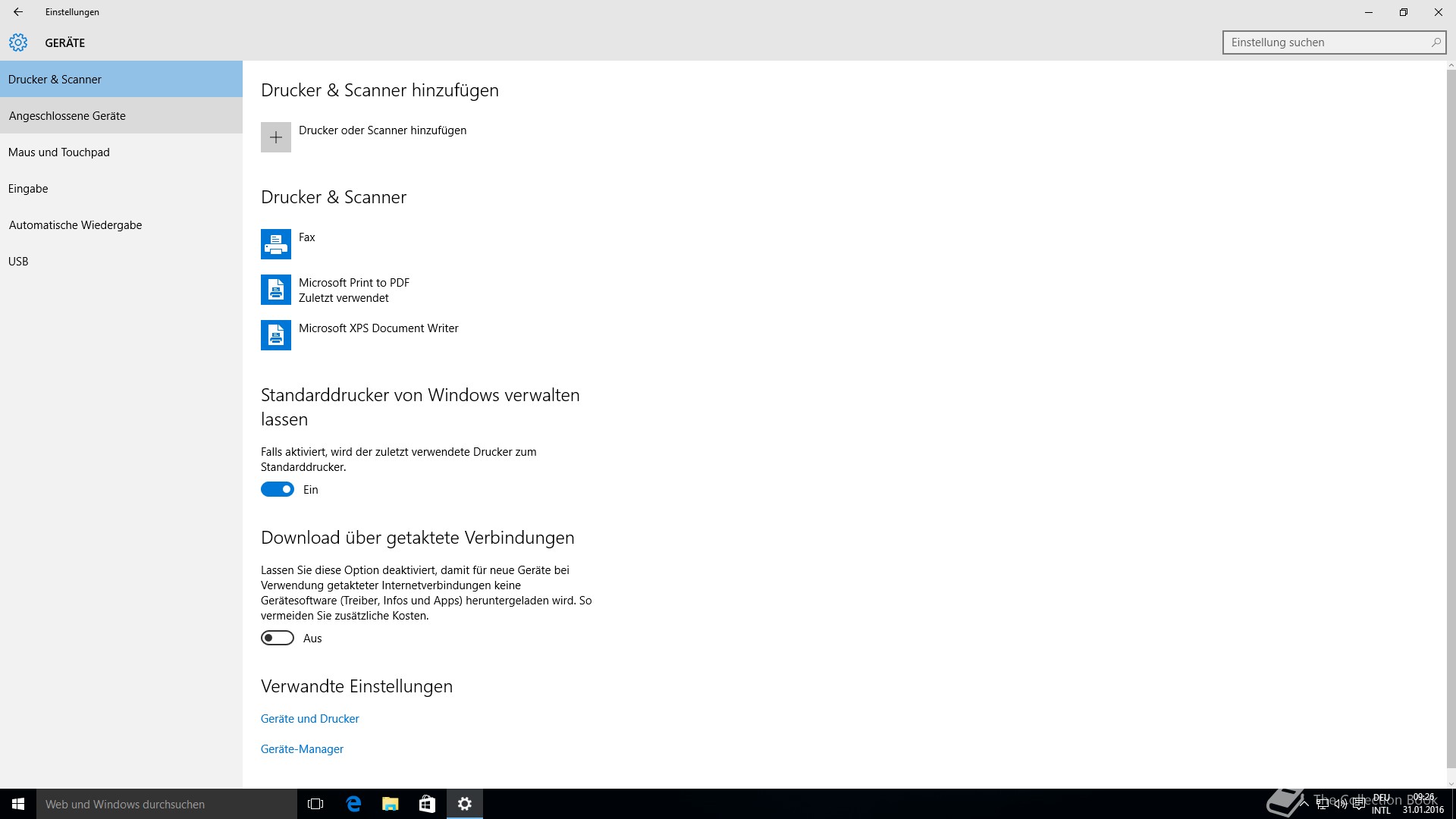This screenshot has width=1456, height=819.
Task: Select the Fax printer icon
Action: 276,244
